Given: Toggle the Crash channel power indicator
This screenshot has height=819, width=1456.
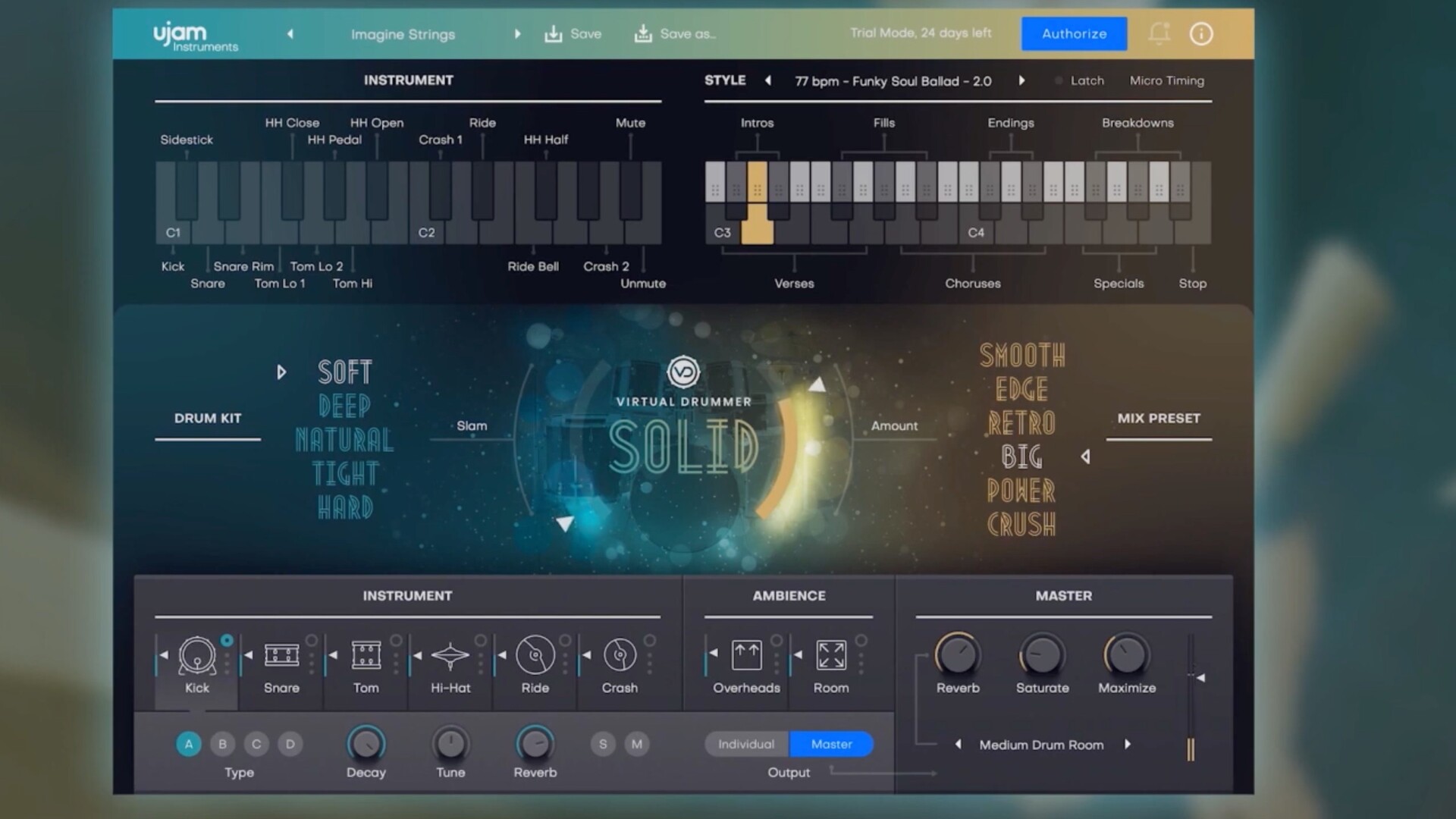Looking at the screenshot, I should coord(650,641).
